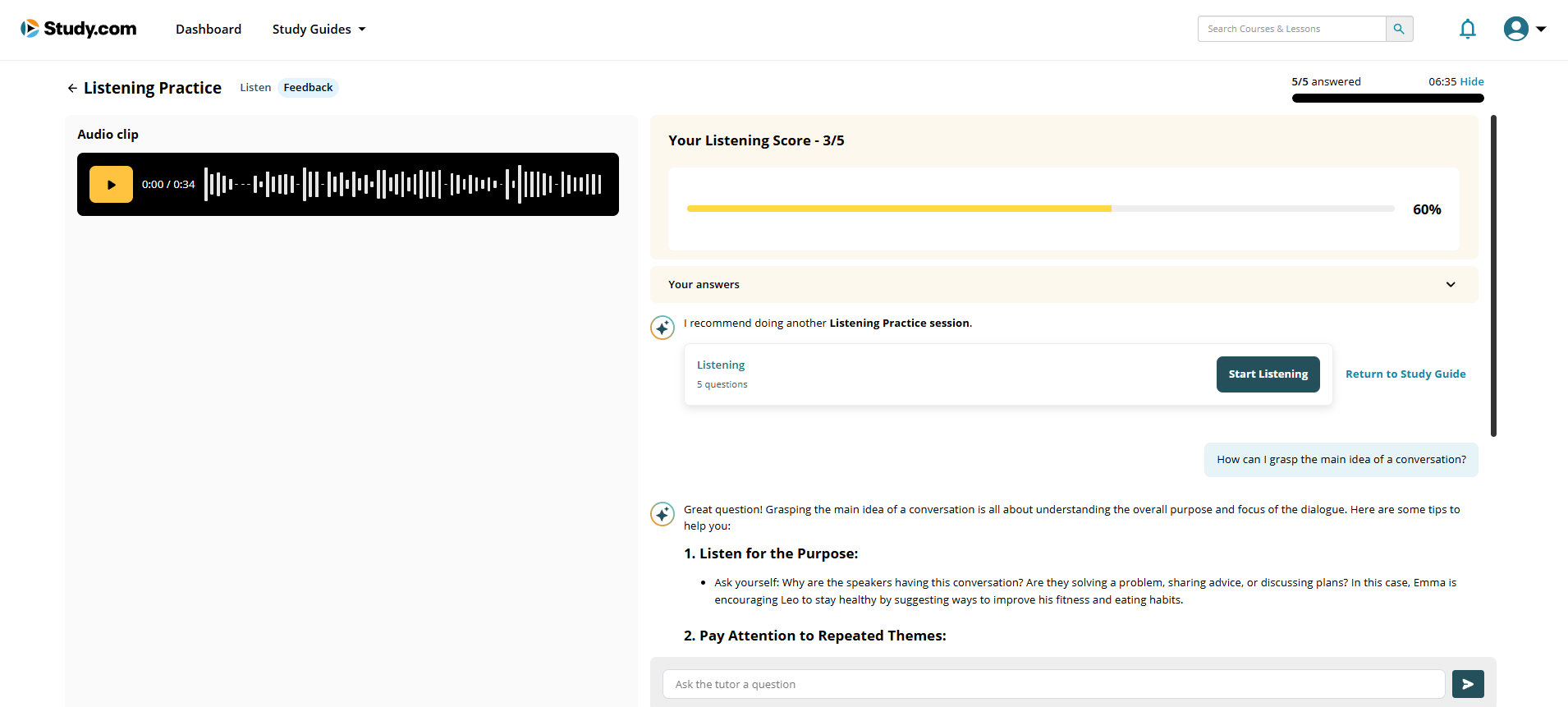Click the Study.com logo

click(x=79, y=29)
